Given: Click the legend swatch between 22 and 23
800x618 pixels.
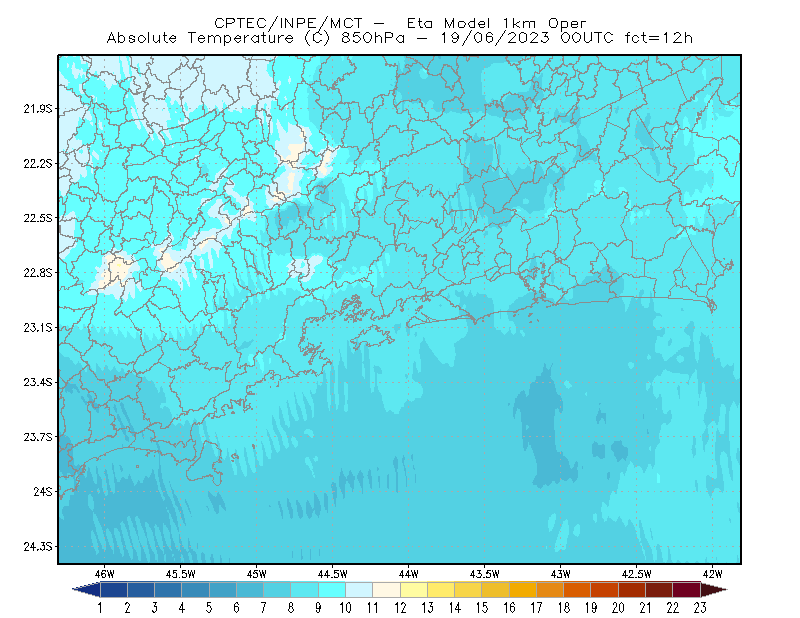Looking at the screenshot, I should (x=687, y=590).
